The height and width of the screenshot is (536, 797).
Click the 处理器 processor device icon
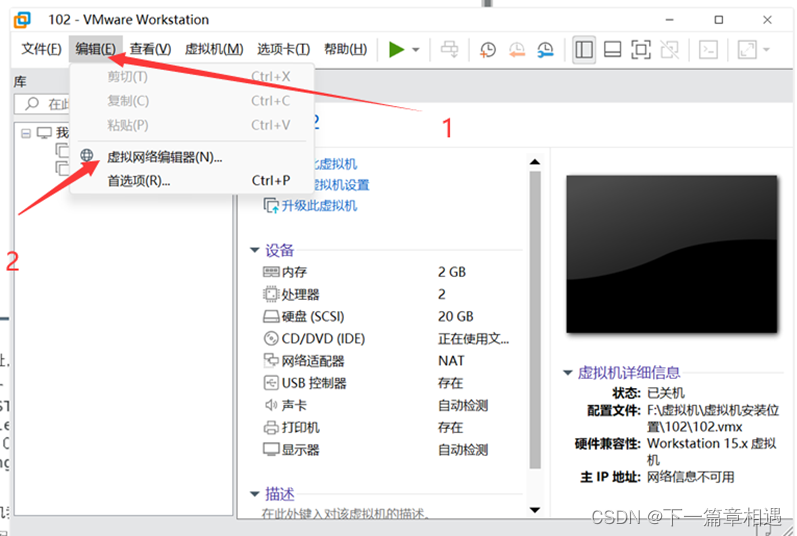[271, 294]
